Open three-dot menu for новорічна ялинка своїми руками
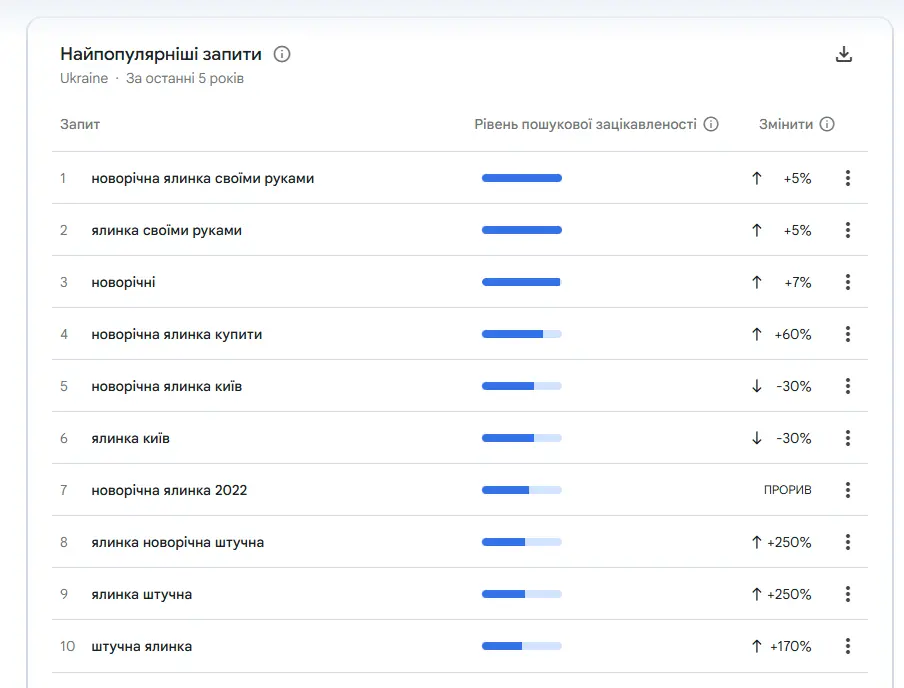Image resolution: width=904 pixels, height=688 pixels. (847, 178)
